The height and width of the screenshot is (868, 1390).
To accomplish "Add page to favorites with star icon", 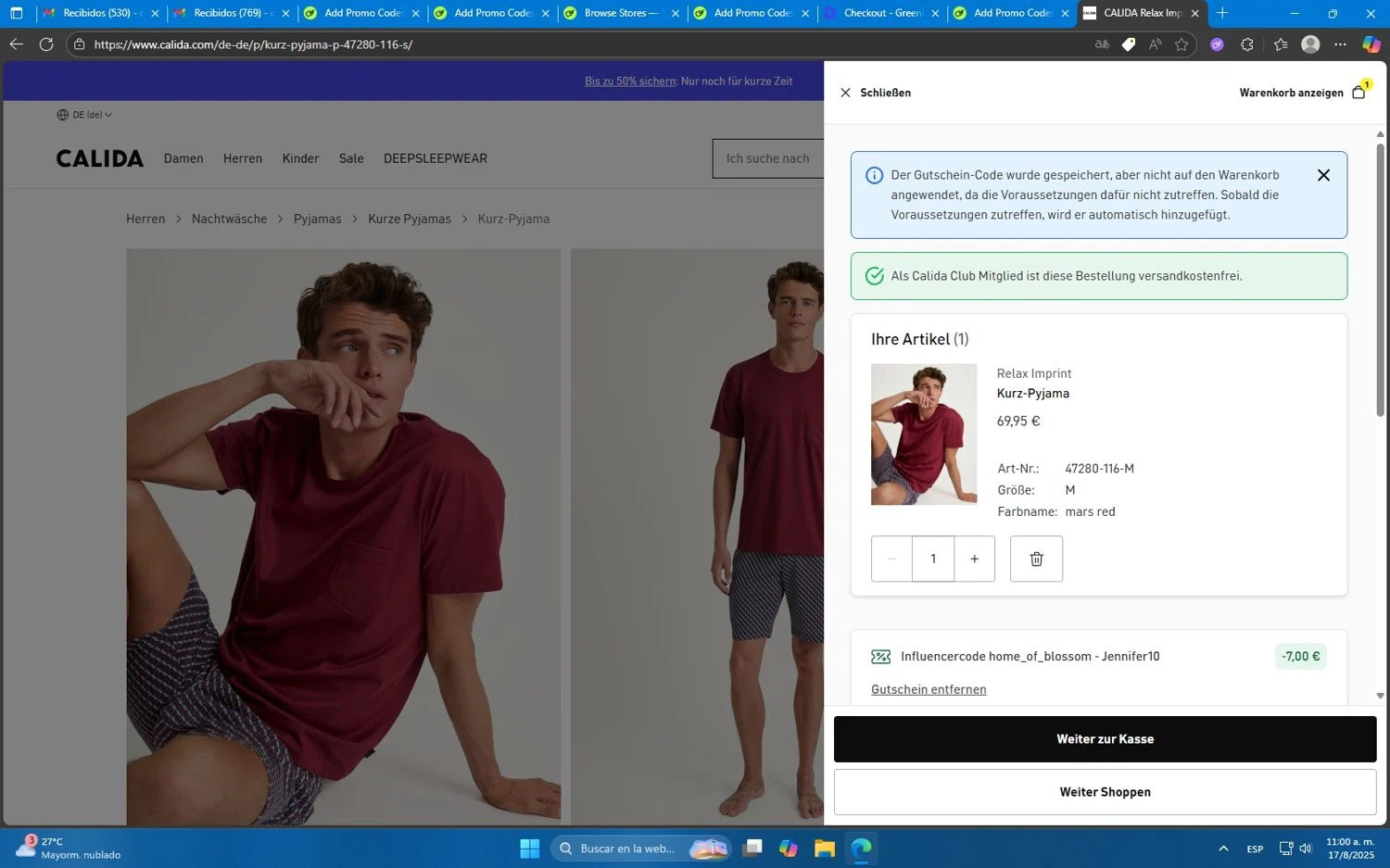I will [1181, 44].
